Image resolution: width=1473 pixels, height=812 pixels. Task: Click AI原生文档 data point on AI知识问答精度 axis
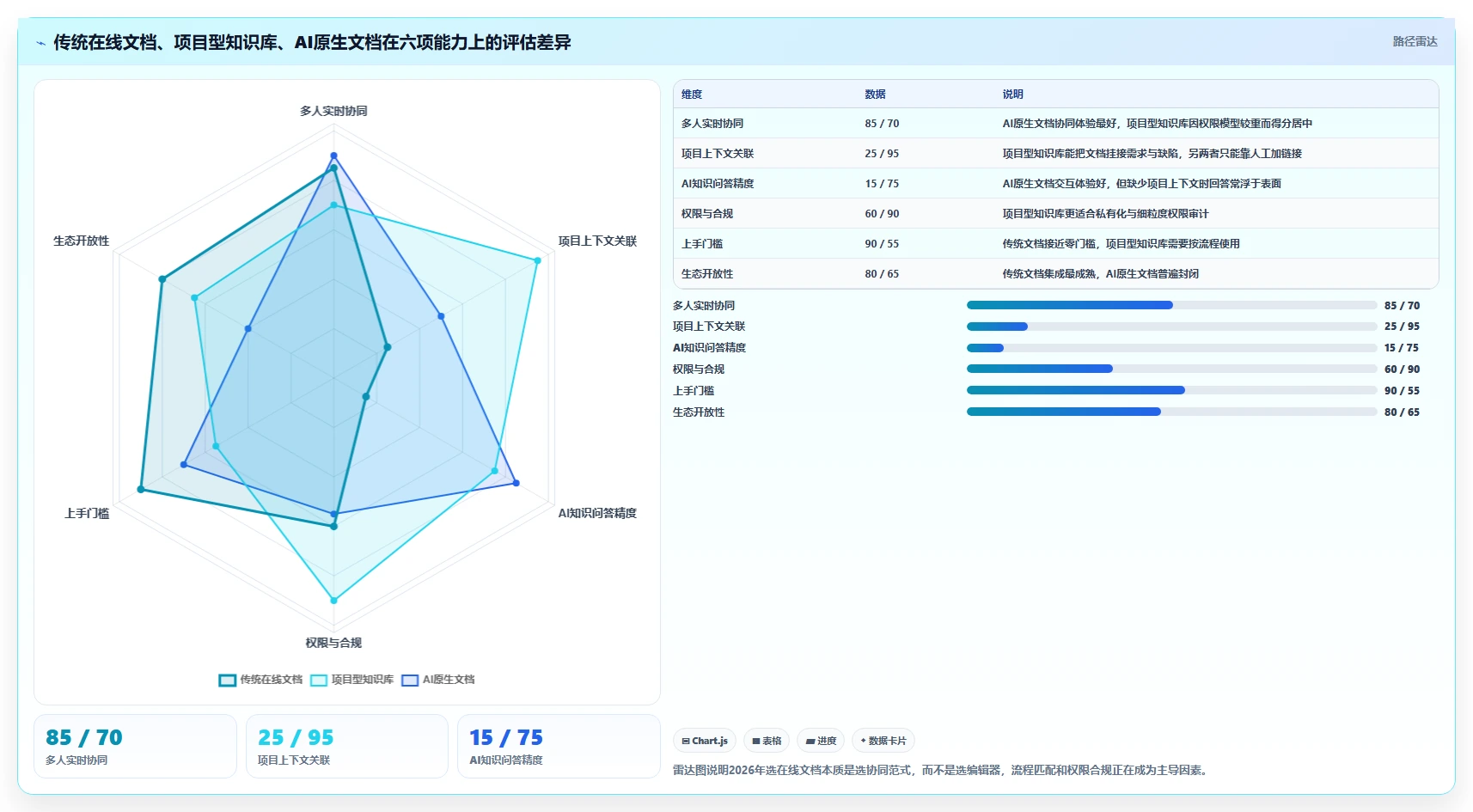coord(516,483)
